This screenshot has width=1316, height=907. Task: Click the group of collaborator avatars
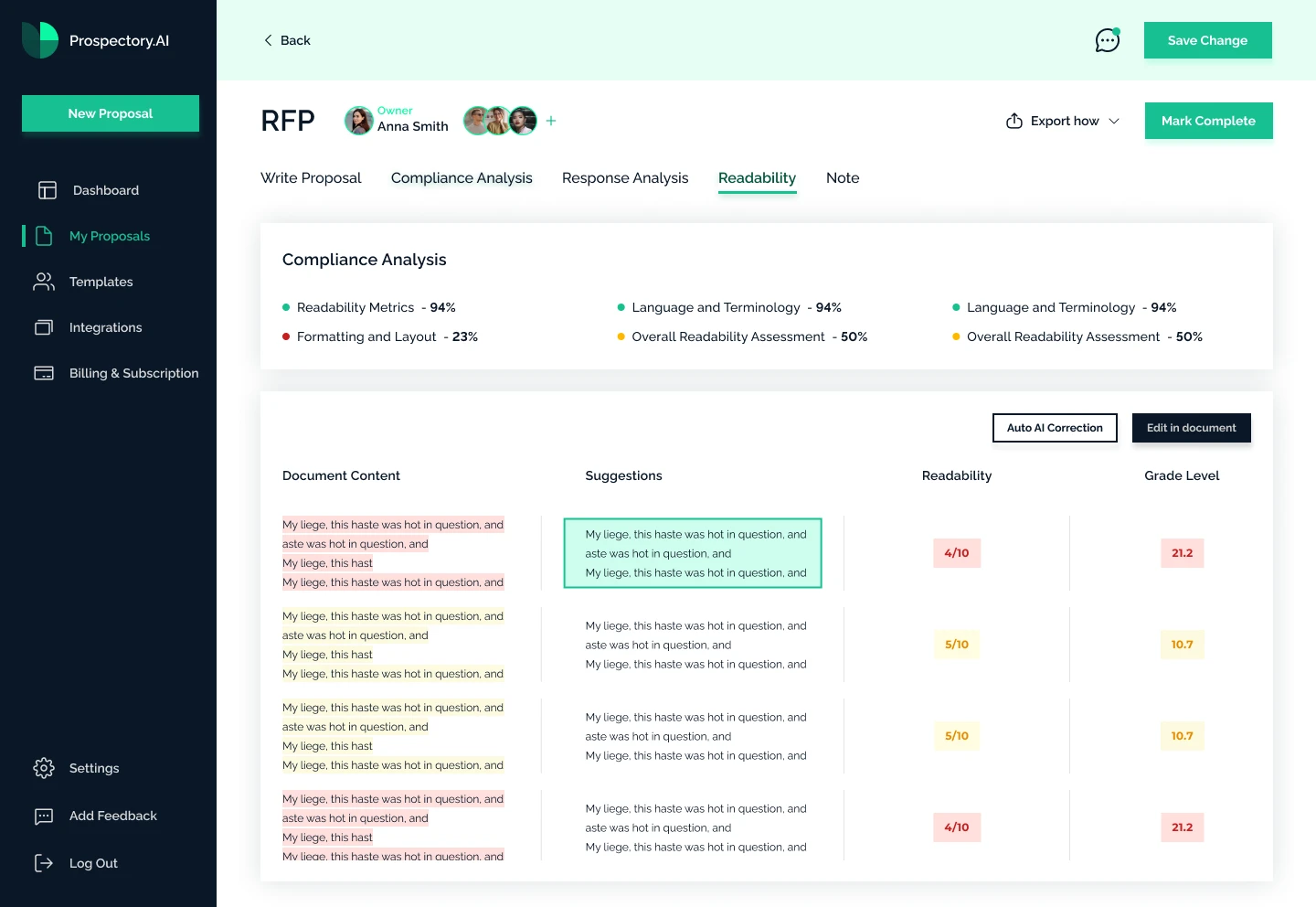click(x=501, y=121)
